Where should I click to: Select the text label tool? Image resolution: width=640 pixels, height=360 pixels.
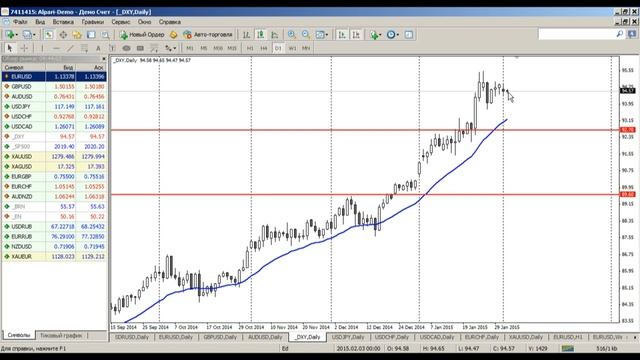(112, 48)
